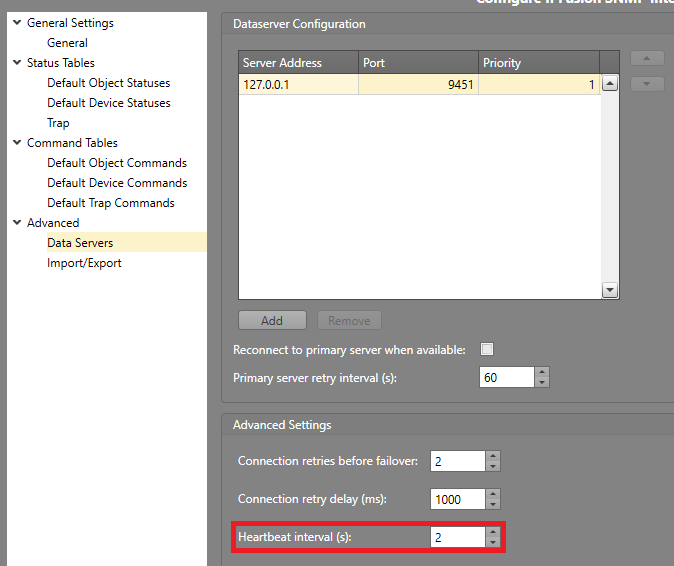
Task: Decrease connection retries before failover
Action: (x=492, y=466)
